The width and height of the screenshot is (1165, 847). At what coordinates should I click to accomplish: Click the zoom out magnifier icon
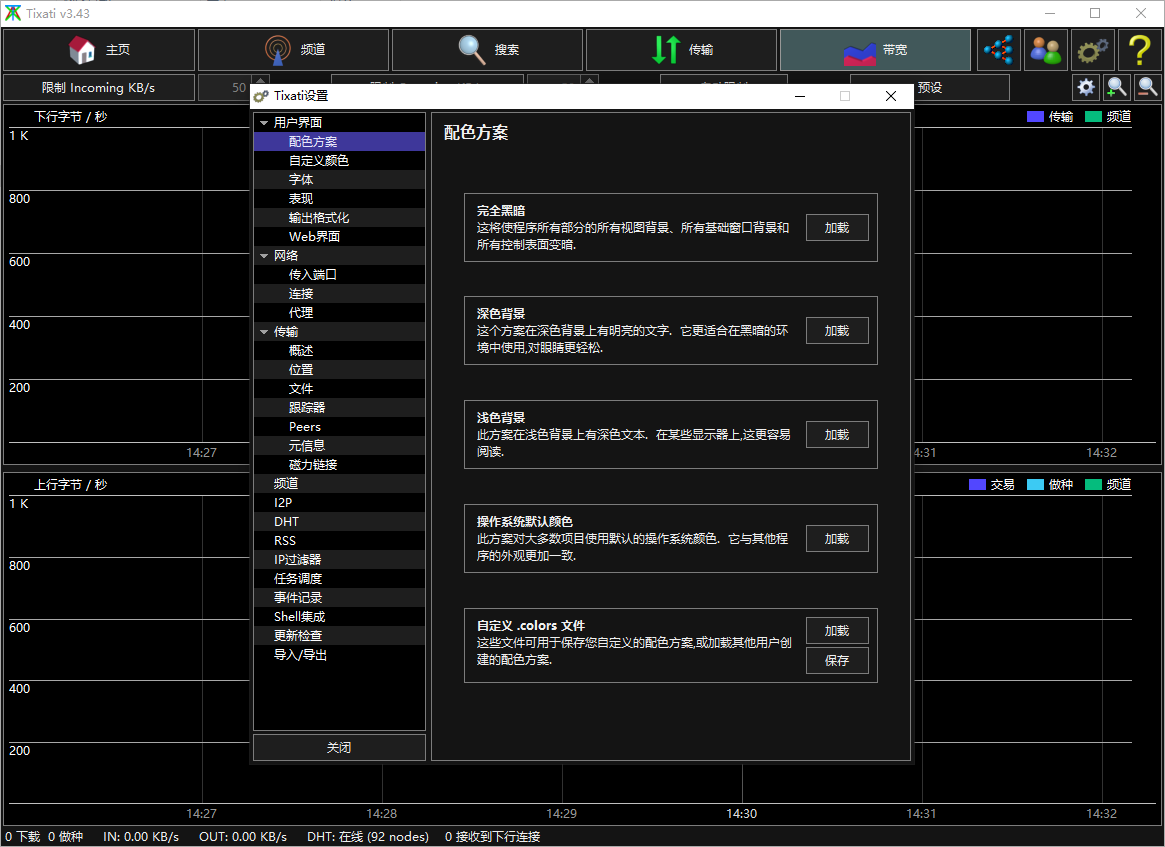click(x=1147, y=88)
